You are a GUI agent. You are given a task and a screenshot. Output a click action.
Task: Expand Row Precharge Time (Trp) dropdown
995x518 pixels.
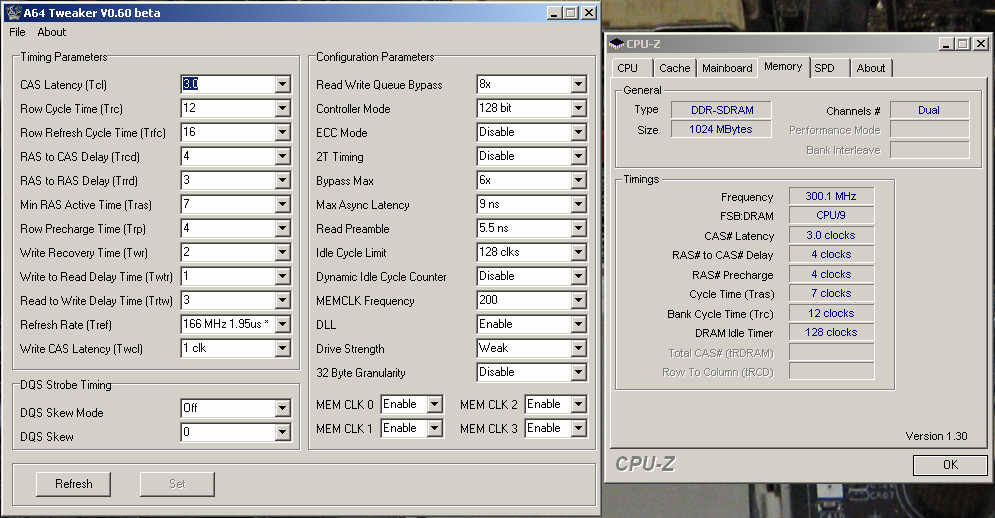(x=283, y=229)
